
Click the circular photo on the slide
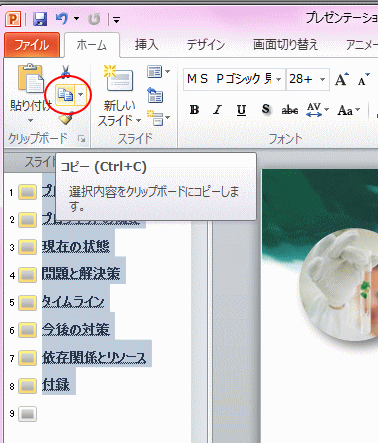click(338, 285)
